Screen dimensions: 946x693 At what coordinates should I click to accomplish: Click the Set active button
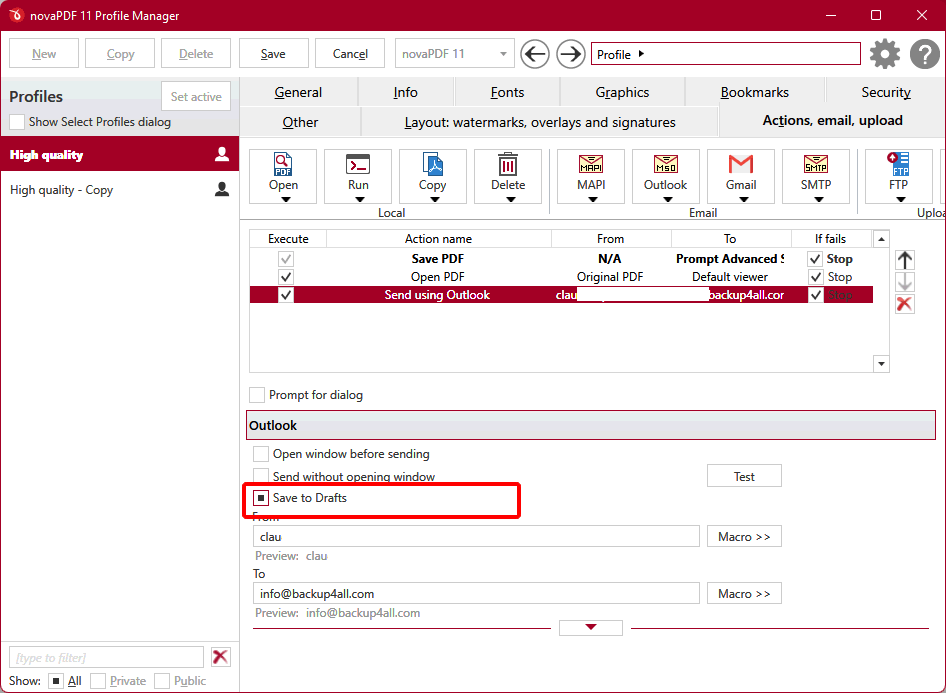click(196, 97)
